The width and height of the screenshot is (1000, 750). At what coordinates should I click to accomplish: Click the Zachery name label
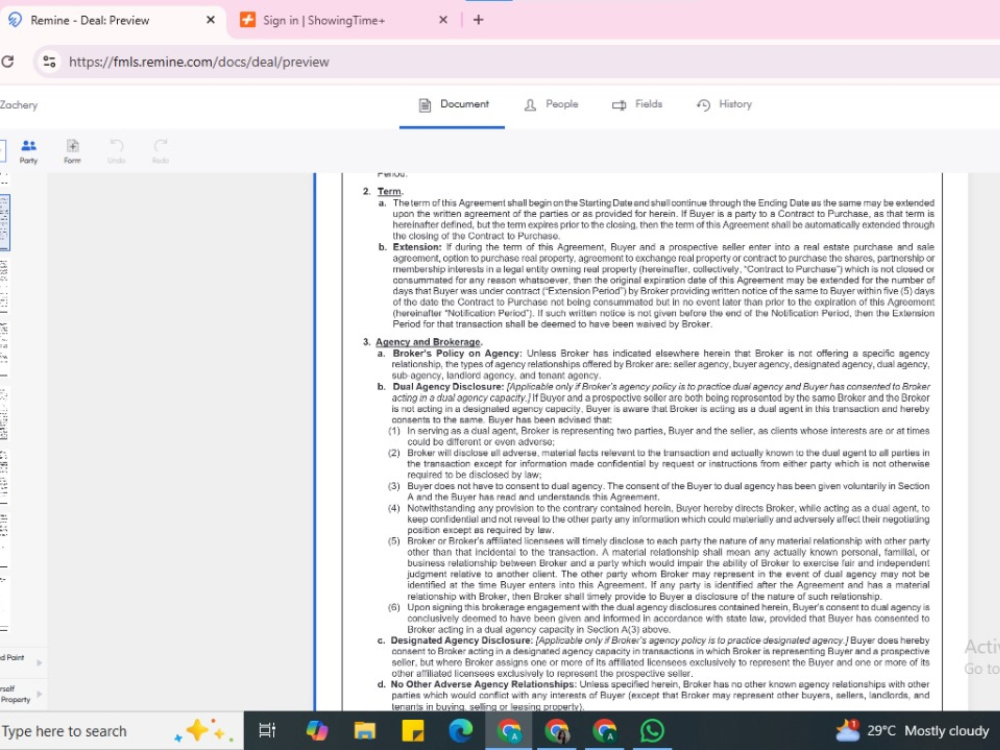[18, 105]
